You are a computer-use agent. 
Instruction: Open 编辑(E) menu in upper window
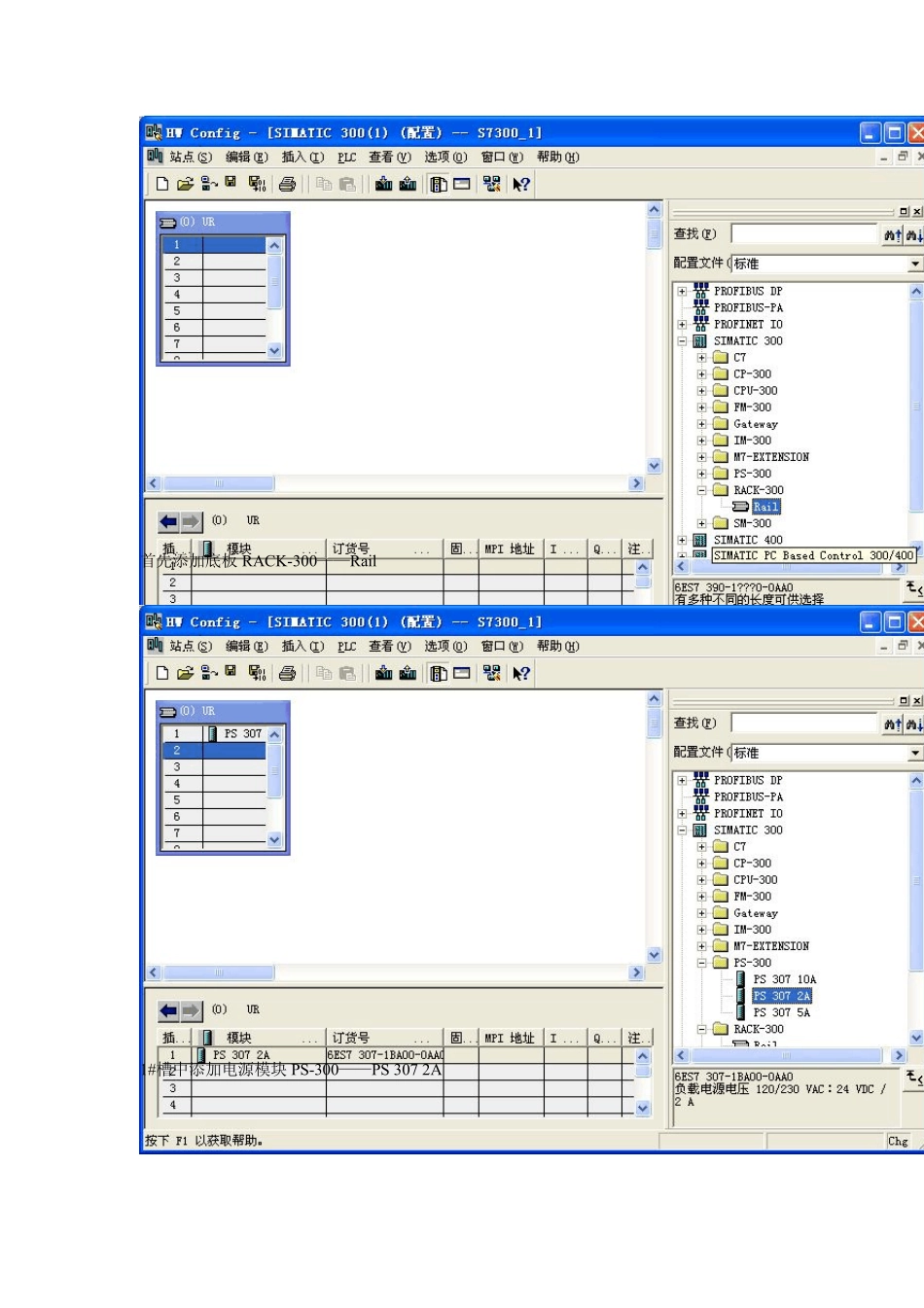(246, 157)
